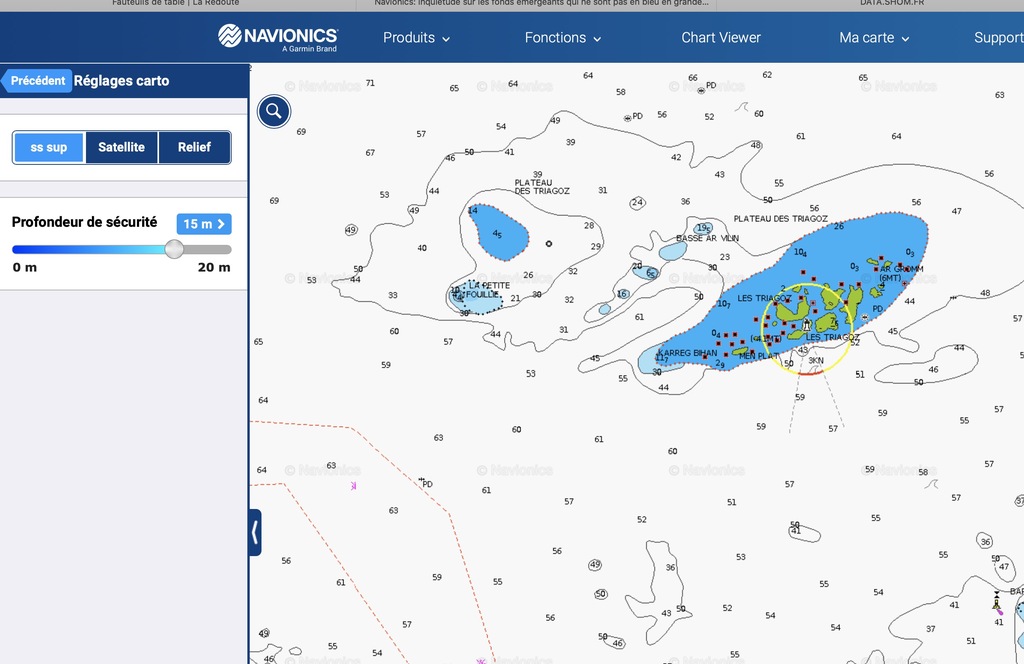Click the circled depth sounding 24

637,202
